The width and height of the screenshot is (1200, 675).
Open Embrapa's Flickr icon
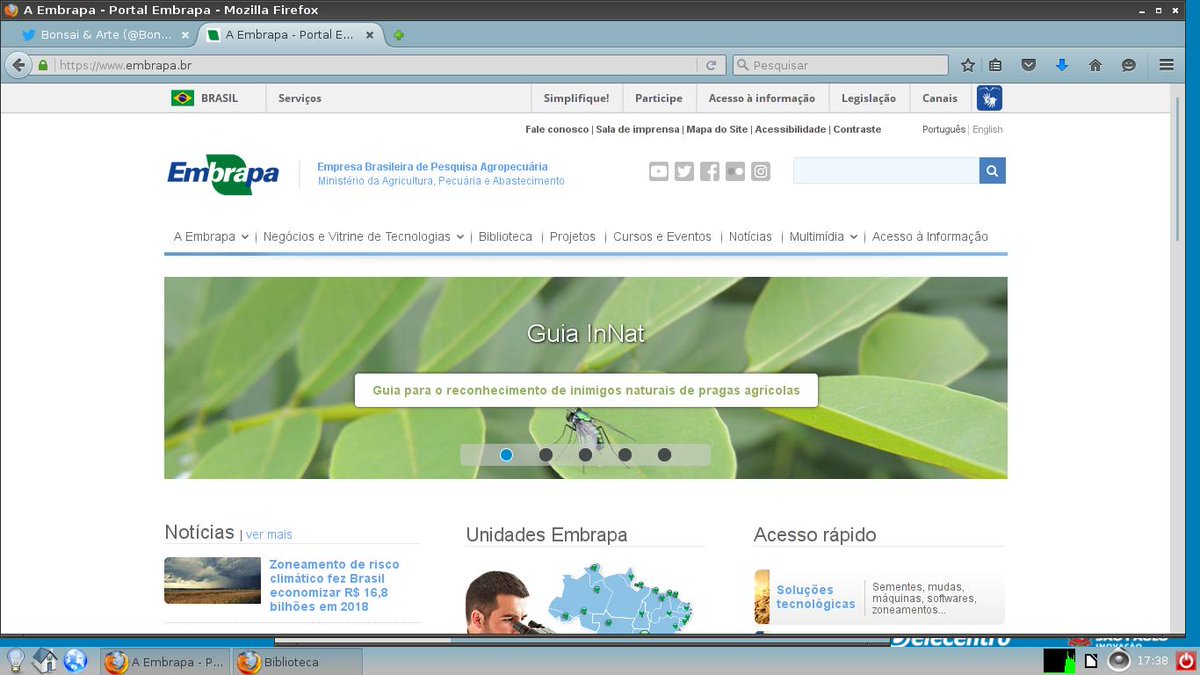736,171
